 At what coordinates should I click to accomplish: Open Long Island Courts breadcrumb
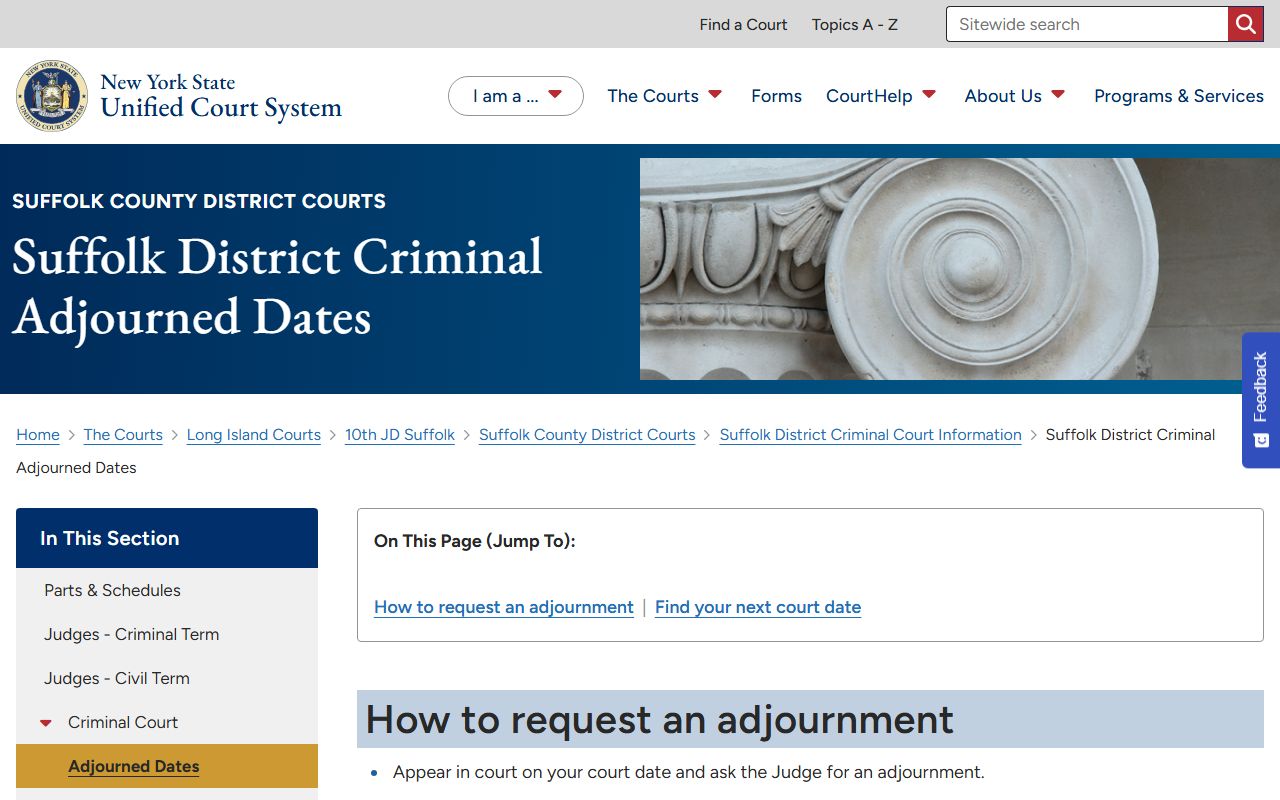[254, 435]
